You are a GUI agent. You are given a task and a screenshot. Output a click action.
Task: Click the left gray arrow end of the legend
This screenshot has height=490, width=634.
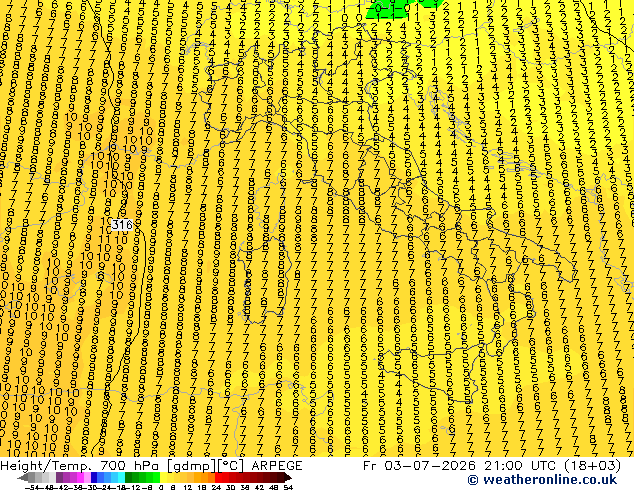[x=23, y=478]
